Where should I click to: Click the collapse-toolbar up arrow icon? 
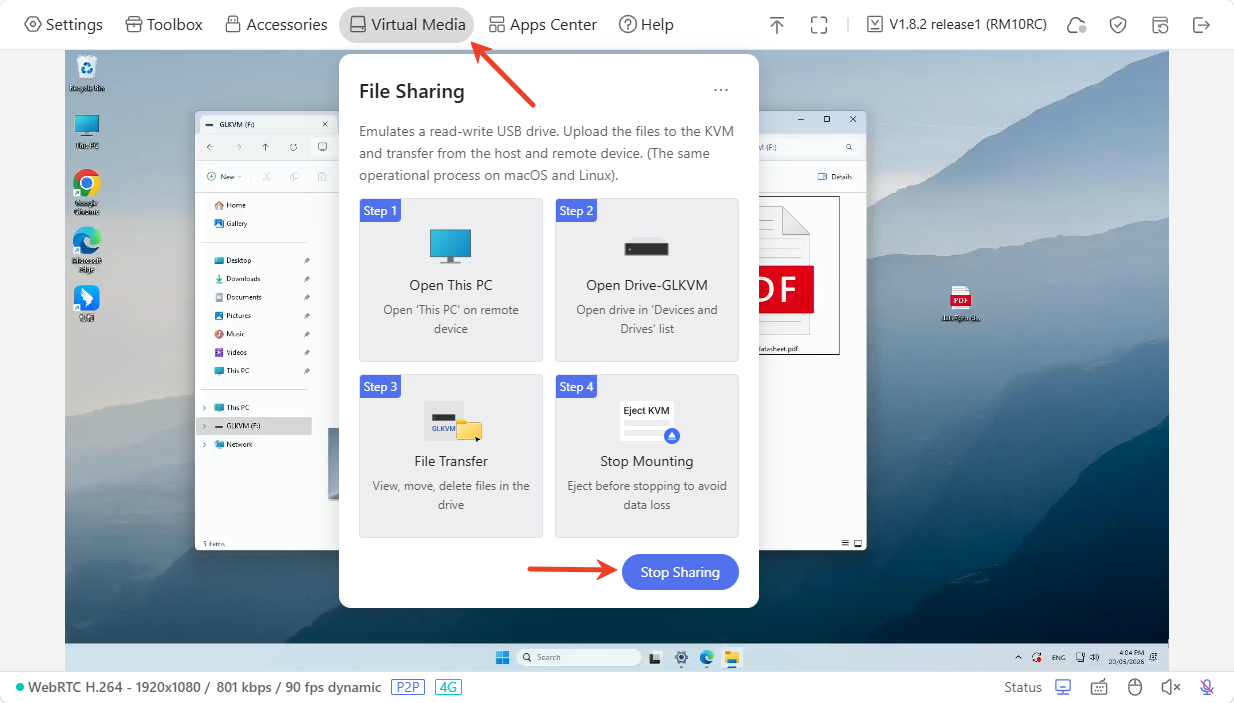777,25
